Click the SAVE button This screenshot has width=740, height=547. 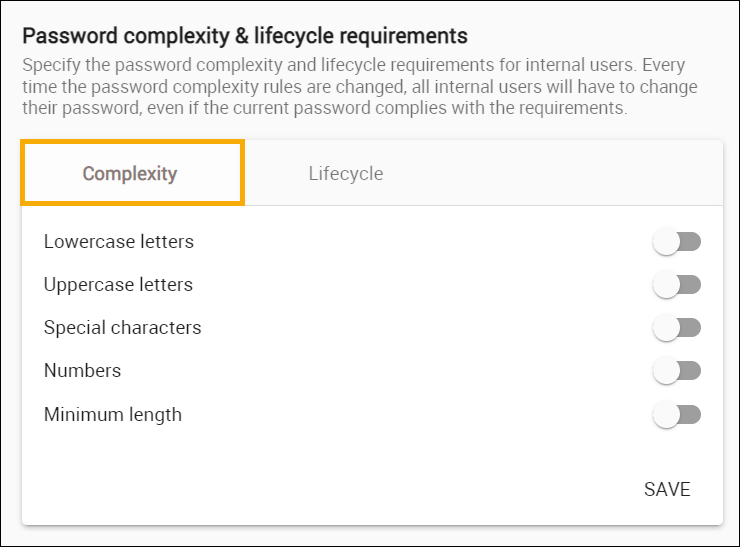pos(667,489)
